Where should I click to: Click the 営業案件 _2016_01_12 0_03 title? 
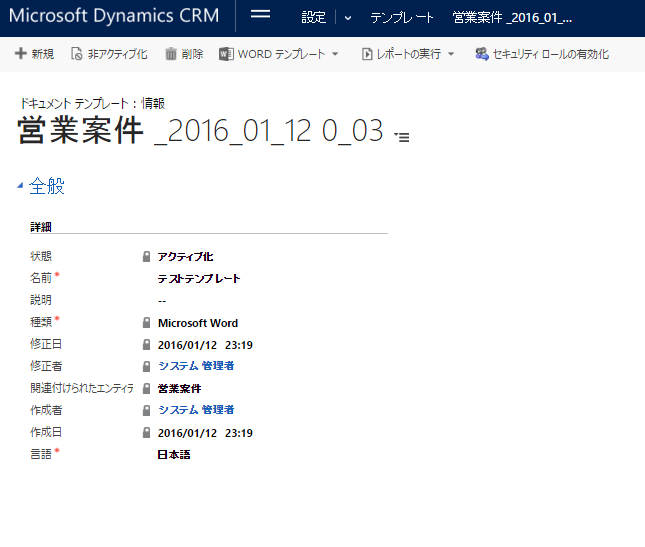pyautogui.click(x=200, y=131)
